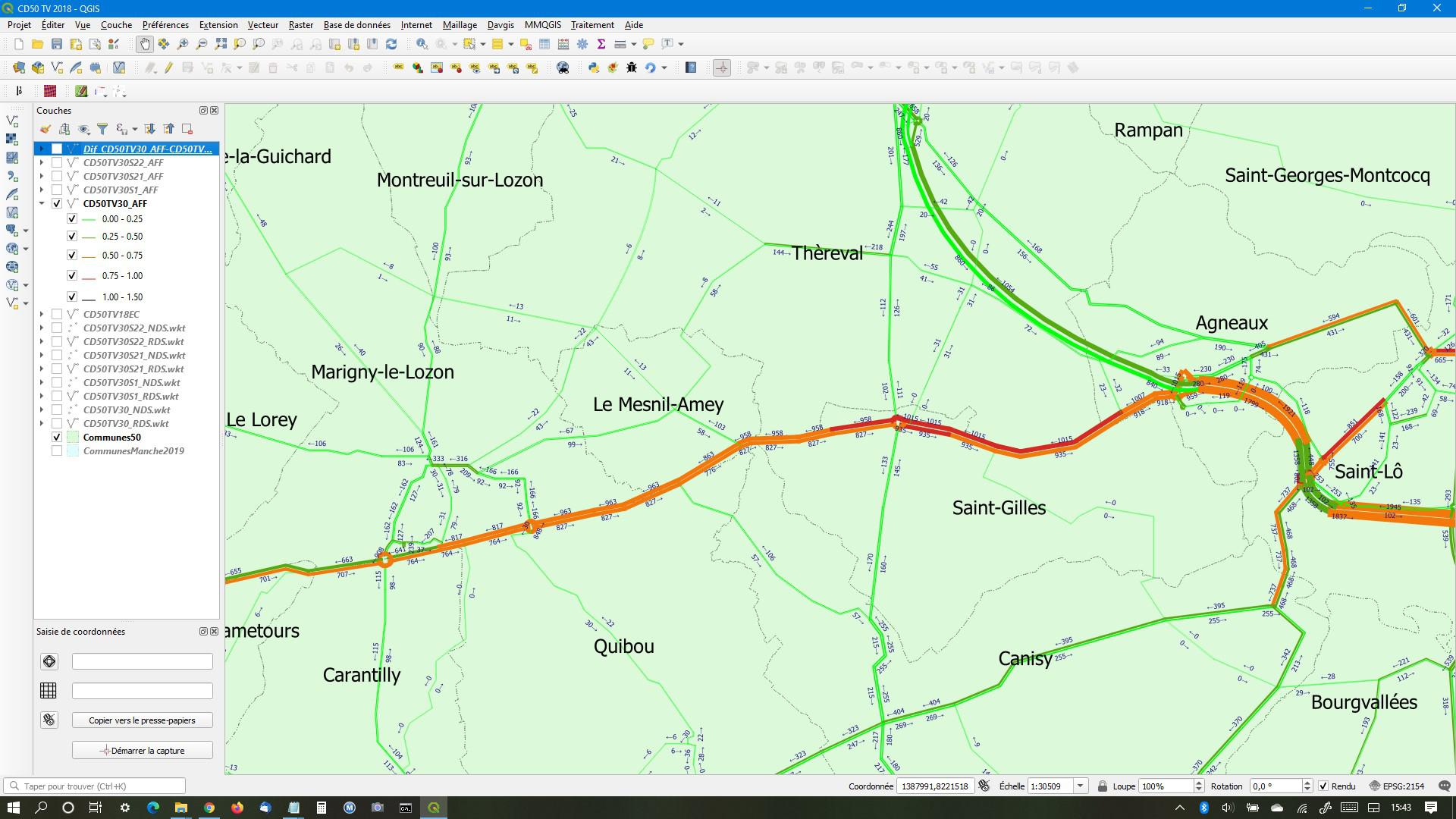Collapse the CD50TV30_AFF layer tree

pyautogui.click(x=42, y=204)
